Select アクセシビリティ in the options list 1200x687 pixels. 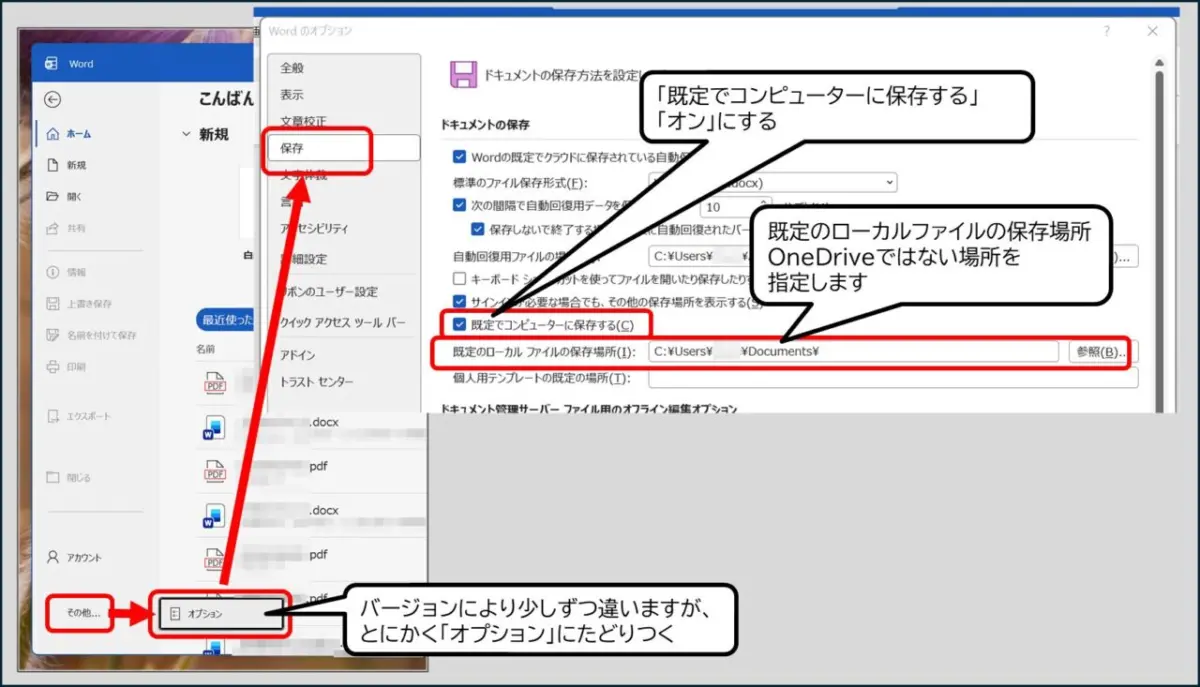pyautogui.click(x=314, y=229)
